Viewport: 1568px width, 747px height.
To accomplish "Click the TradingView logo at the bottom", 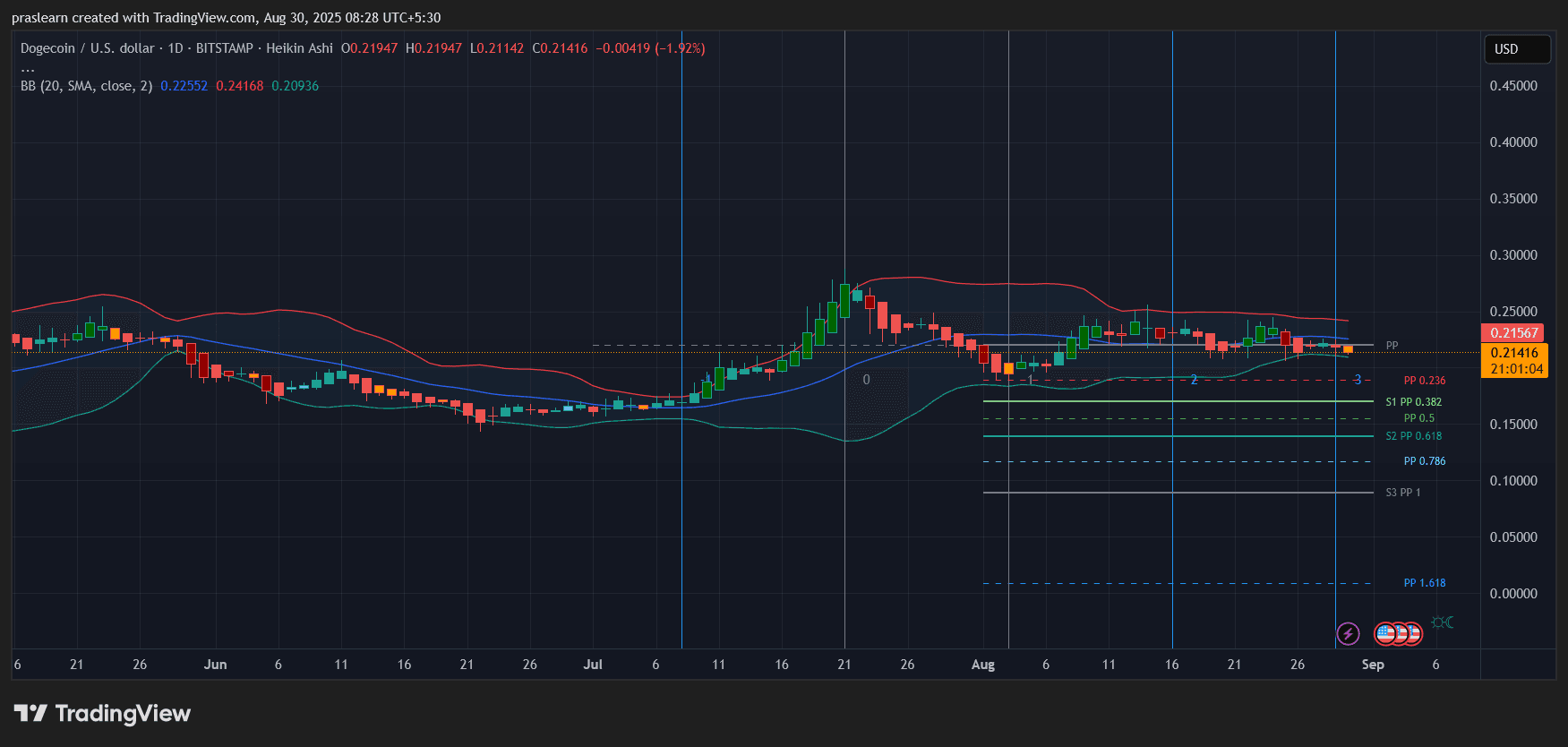I will click(x=103, y=714).
